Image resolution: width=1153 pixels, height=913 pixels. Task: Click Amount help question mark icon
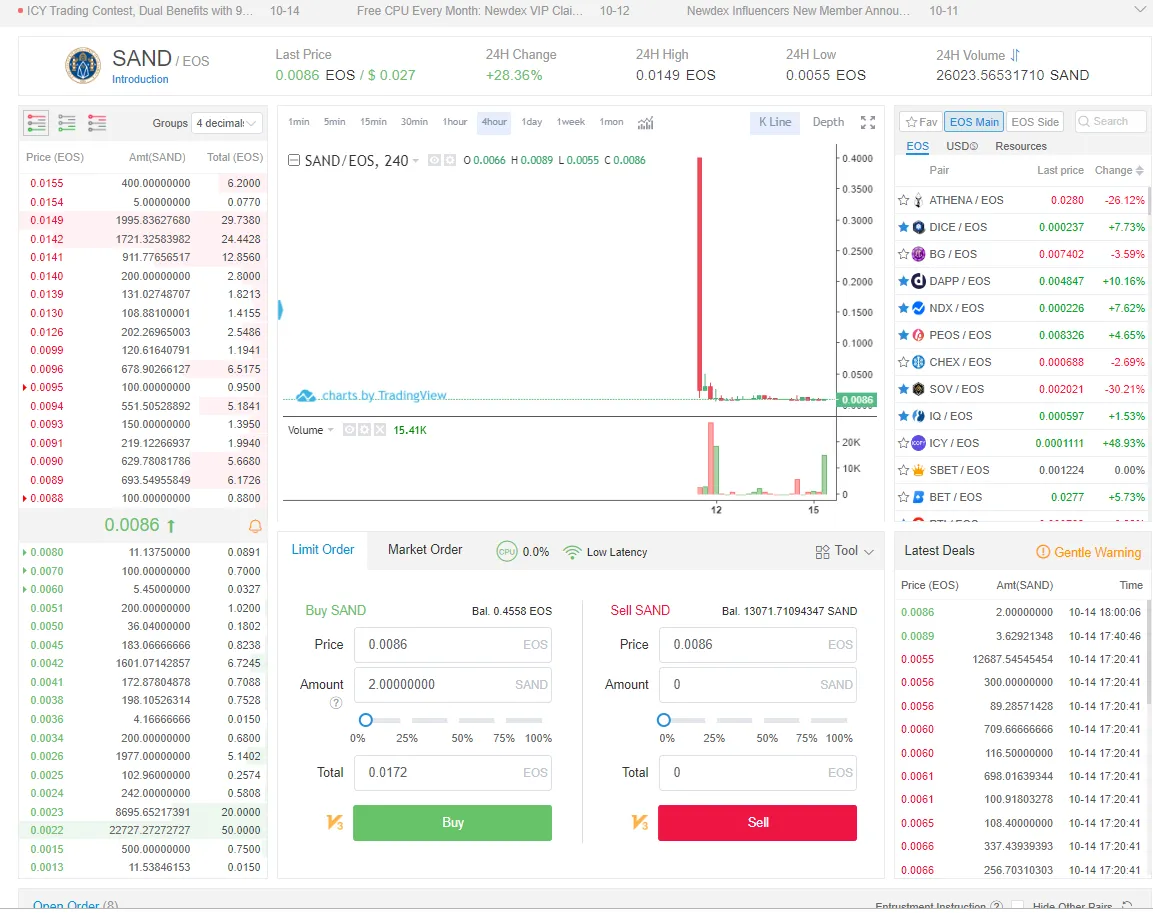point(336,703)
